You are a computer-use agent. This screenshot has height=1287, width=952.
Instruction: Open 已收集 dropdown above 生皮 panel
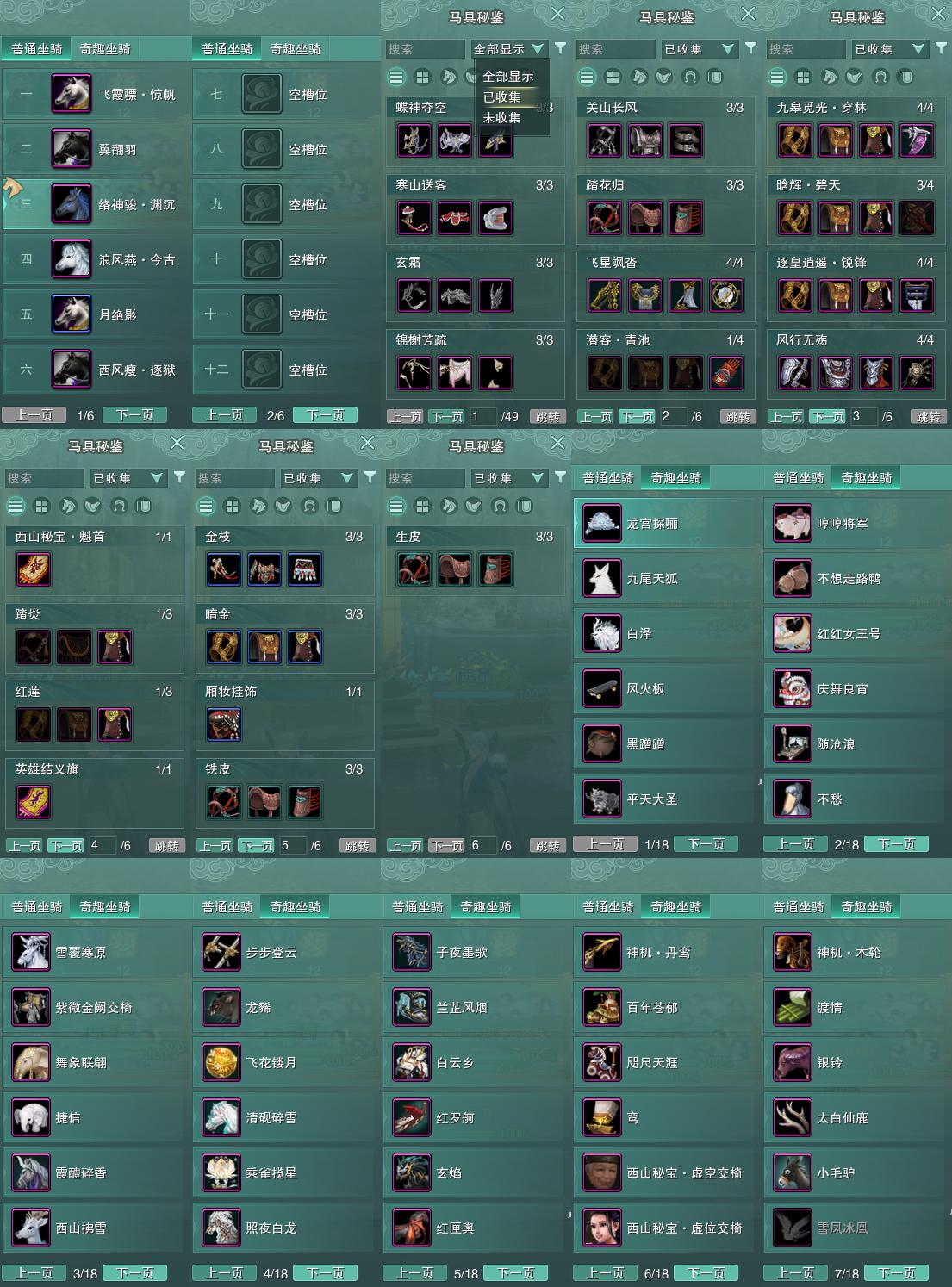pos(508,478)
